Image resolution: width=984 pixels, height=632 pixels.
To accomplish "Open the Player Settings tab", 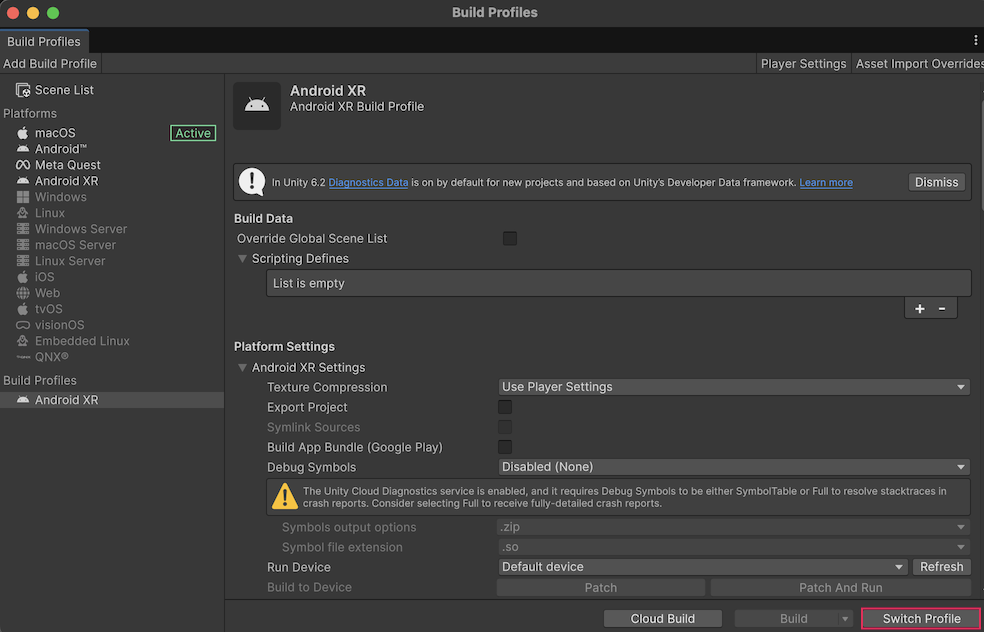I will [x=803, y=63].
